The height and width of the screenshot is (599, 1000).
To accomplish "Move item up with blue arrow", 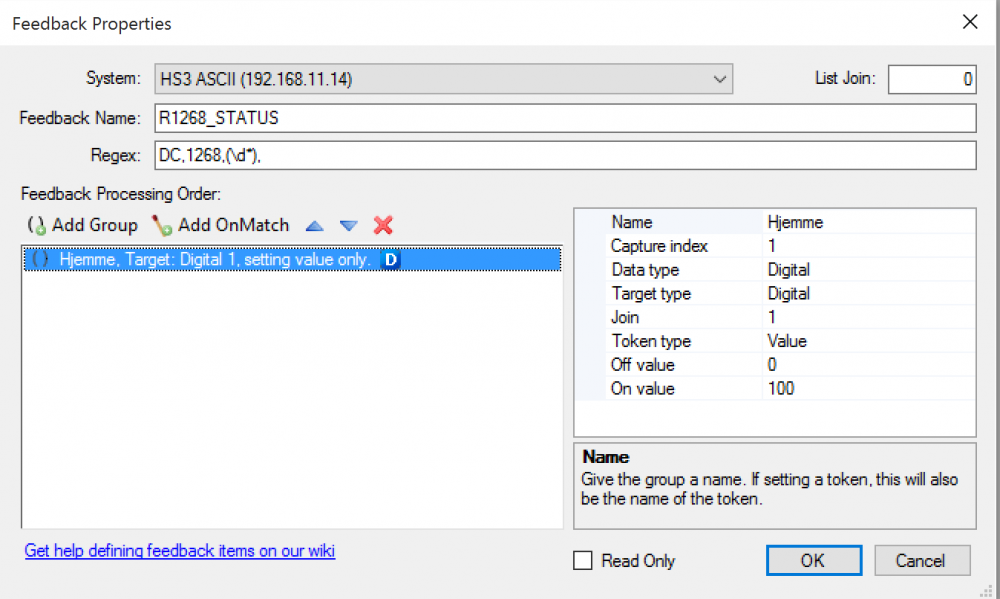I will coord(315,226).
